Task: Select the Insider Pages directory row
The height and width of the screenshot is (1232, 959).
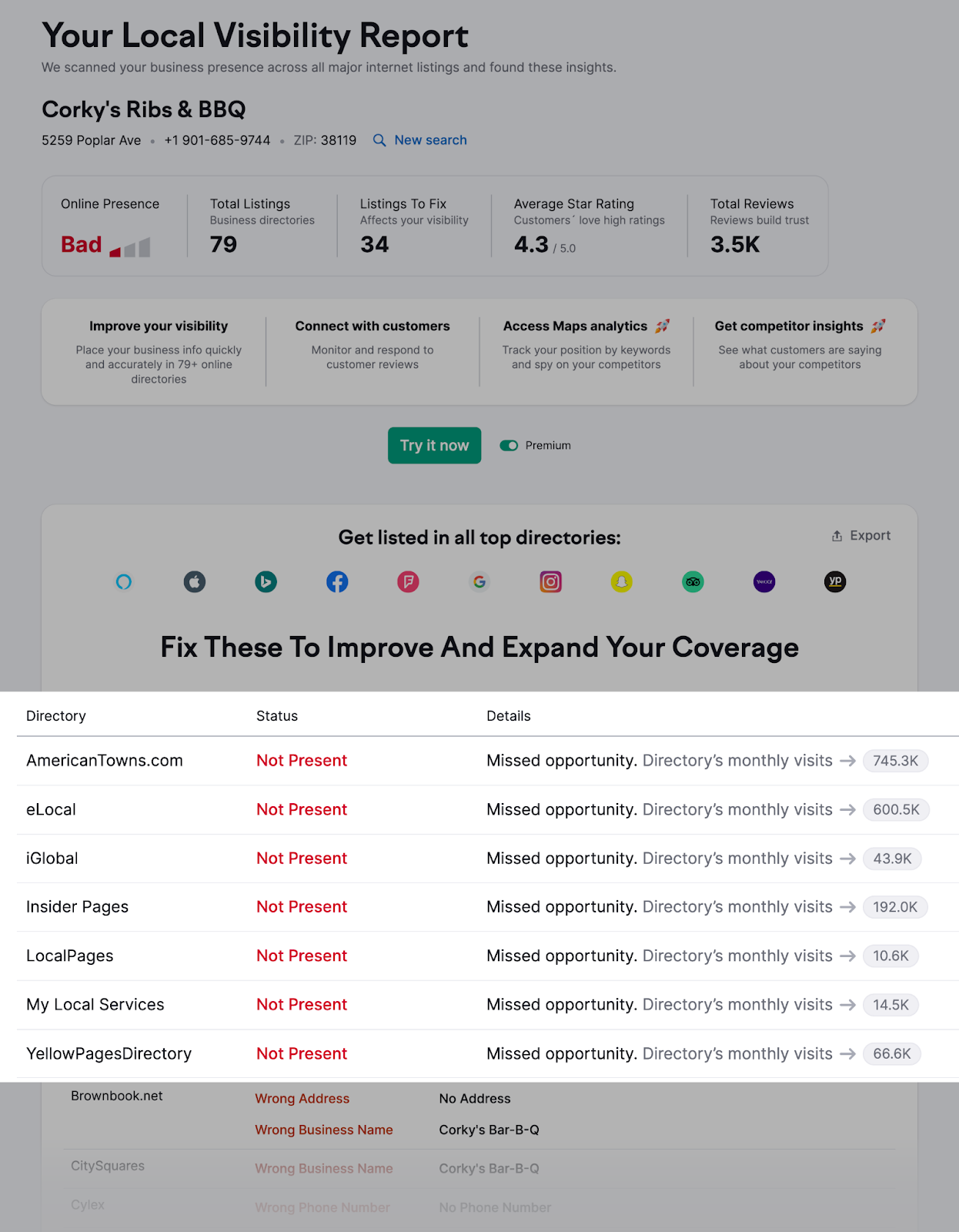Action: pos(78,907)
